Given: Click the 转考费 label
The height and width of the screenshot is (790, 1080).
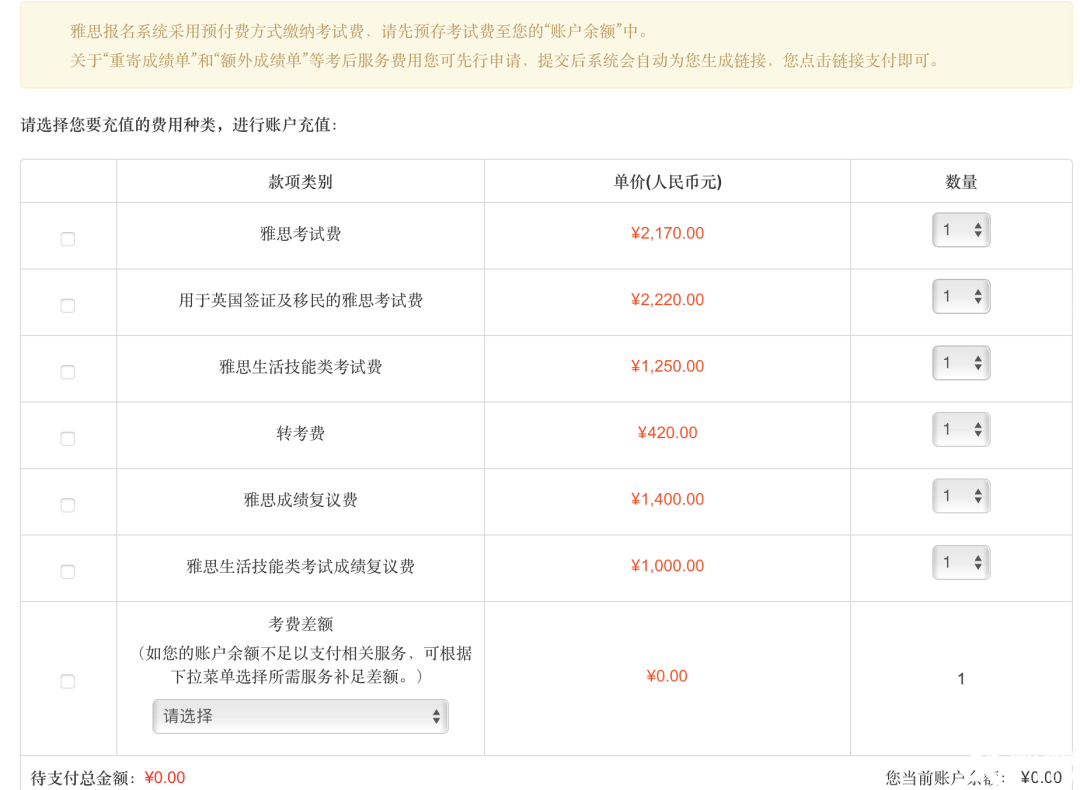Looking at the screenshot, I should tap(300, 433).
